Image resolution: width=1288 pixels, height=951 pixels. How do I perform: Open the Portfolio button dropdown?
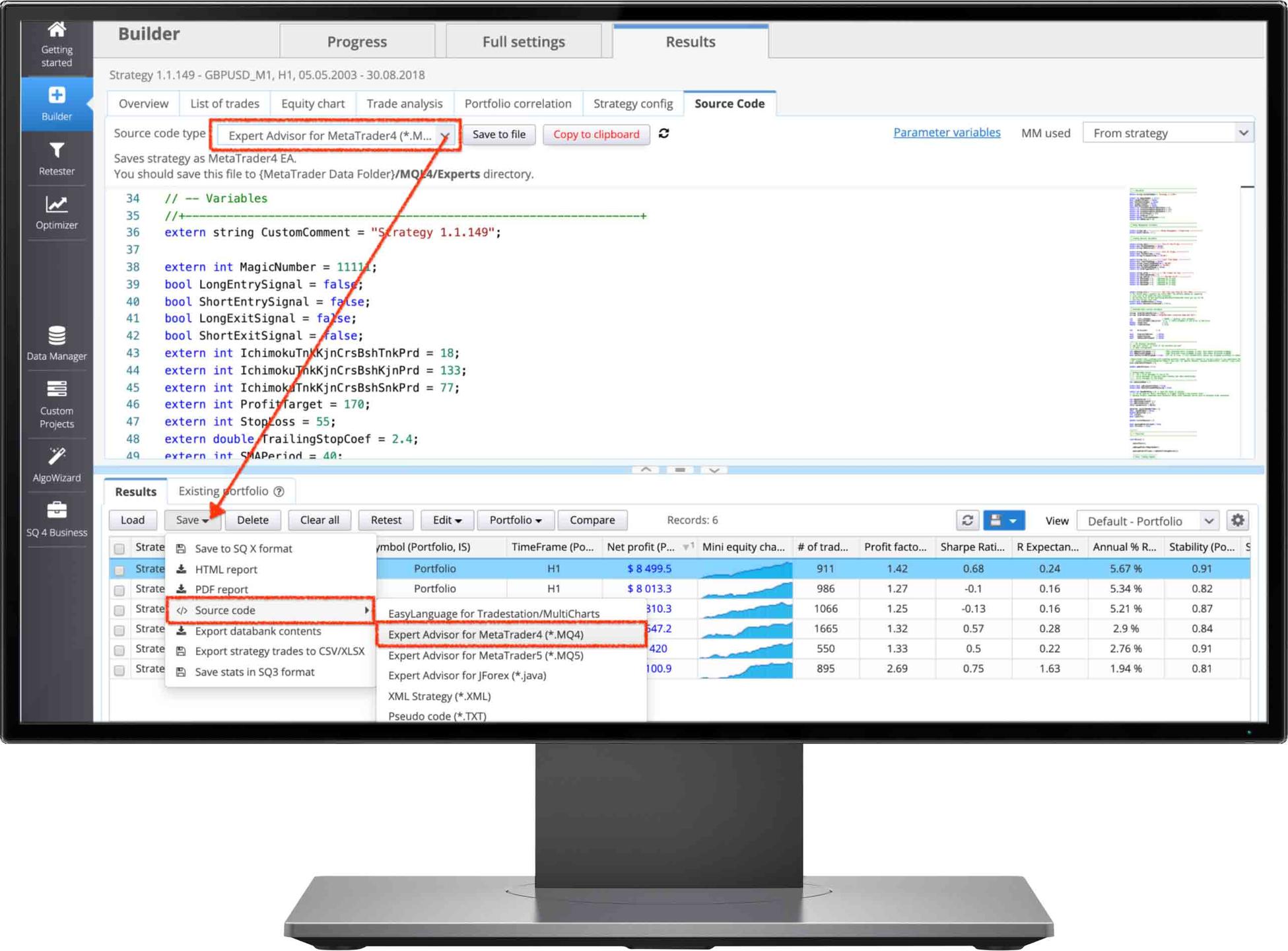[515, 520]
